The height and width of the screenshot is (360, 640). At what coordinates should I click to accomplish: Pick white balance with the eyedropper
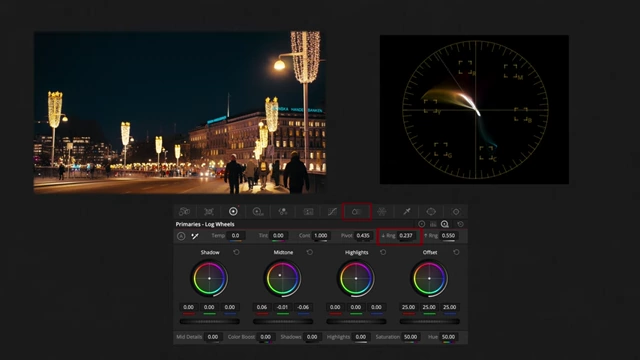[x=195, y=236]
